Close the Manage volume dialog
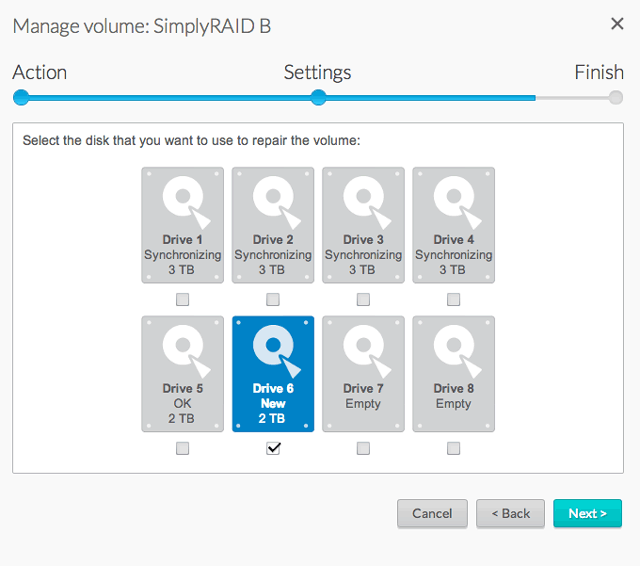This screenshot has height=566, width=640. click(617, 24)
